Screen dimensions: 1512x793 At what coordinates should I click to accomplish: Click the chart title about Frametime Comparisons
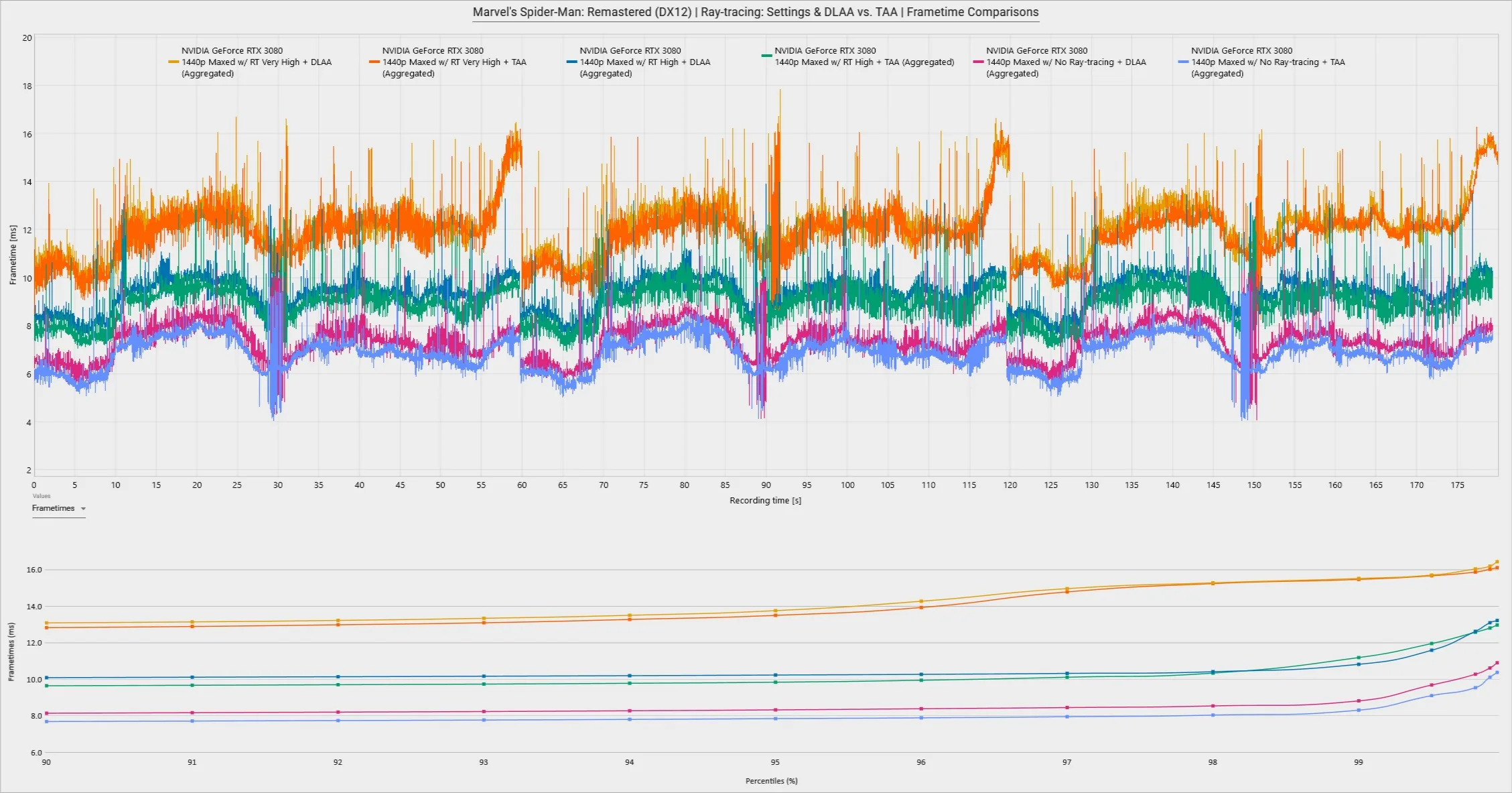(756, 12)
